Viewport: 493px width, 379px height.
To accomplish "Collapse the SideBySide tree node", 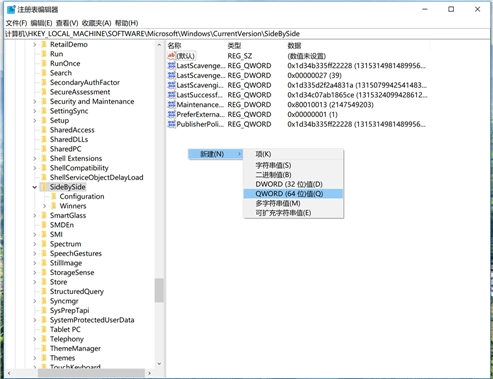I will [x=35, y=187].
